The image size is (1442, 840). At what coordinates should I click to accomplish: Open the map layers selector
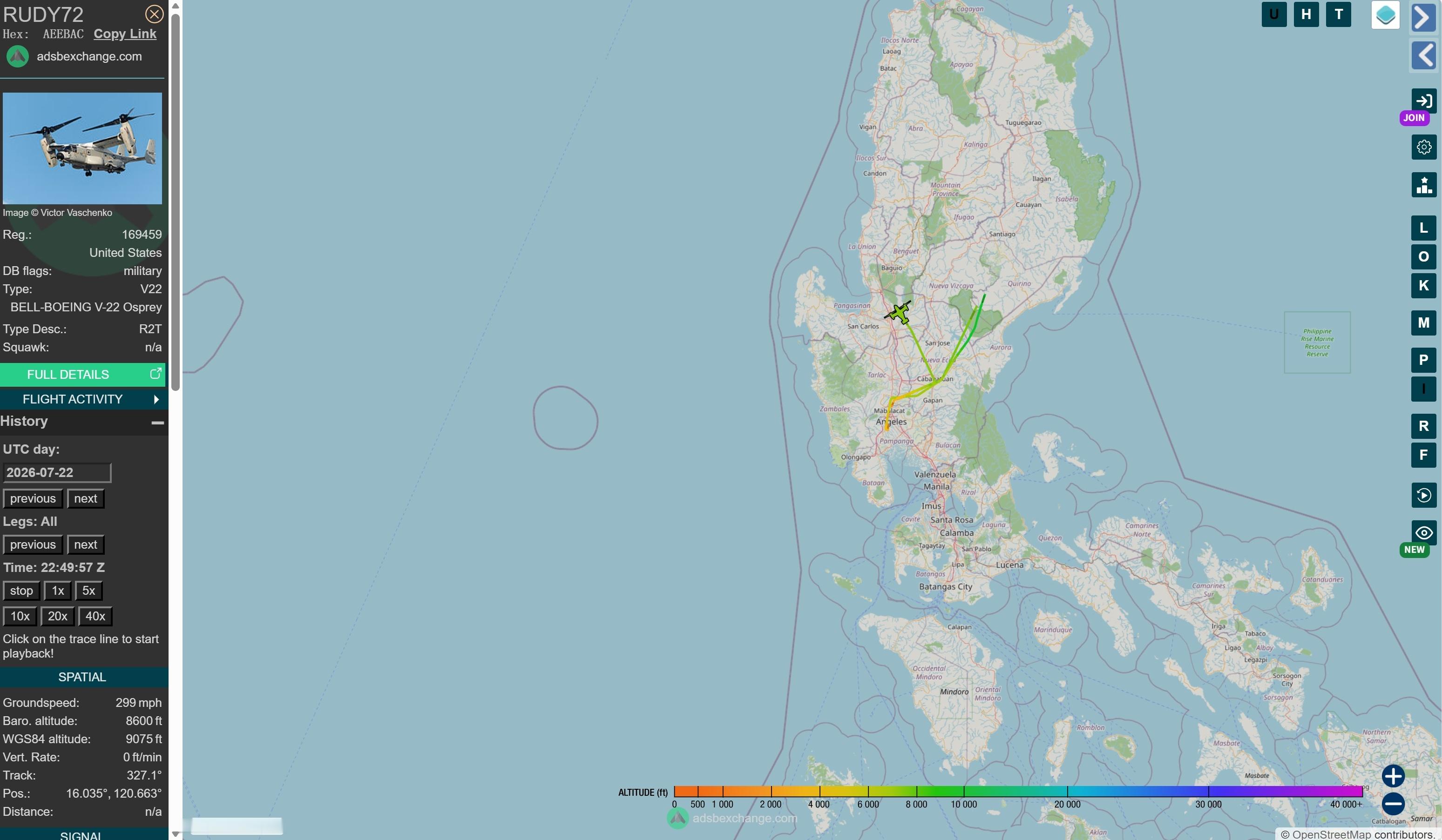pyautogui.click(x=1385, y=15)
